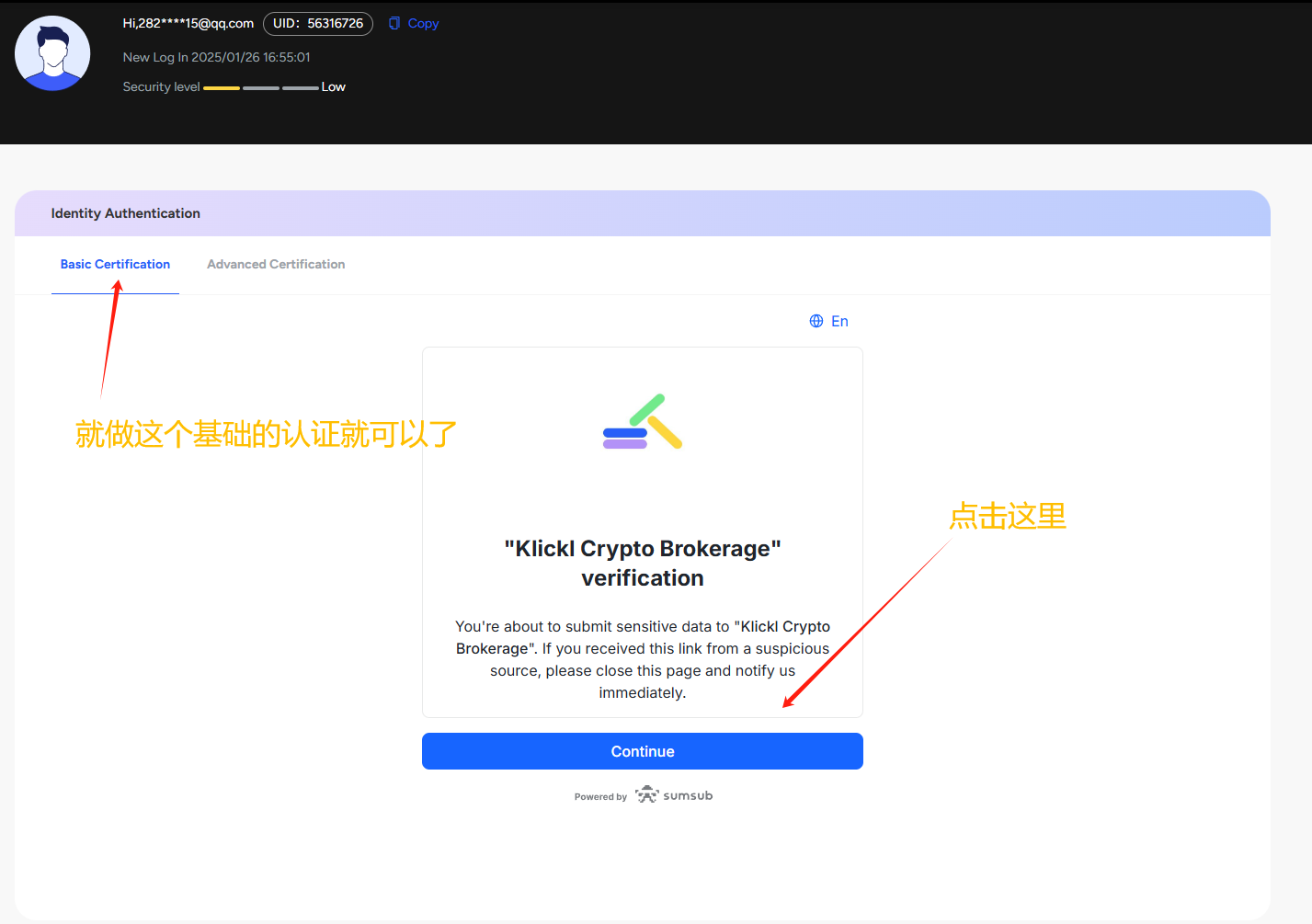The width and height of the screenshot is (1312, 924).
Task: Click the New Log In timestamp
Action: (217, 57)
